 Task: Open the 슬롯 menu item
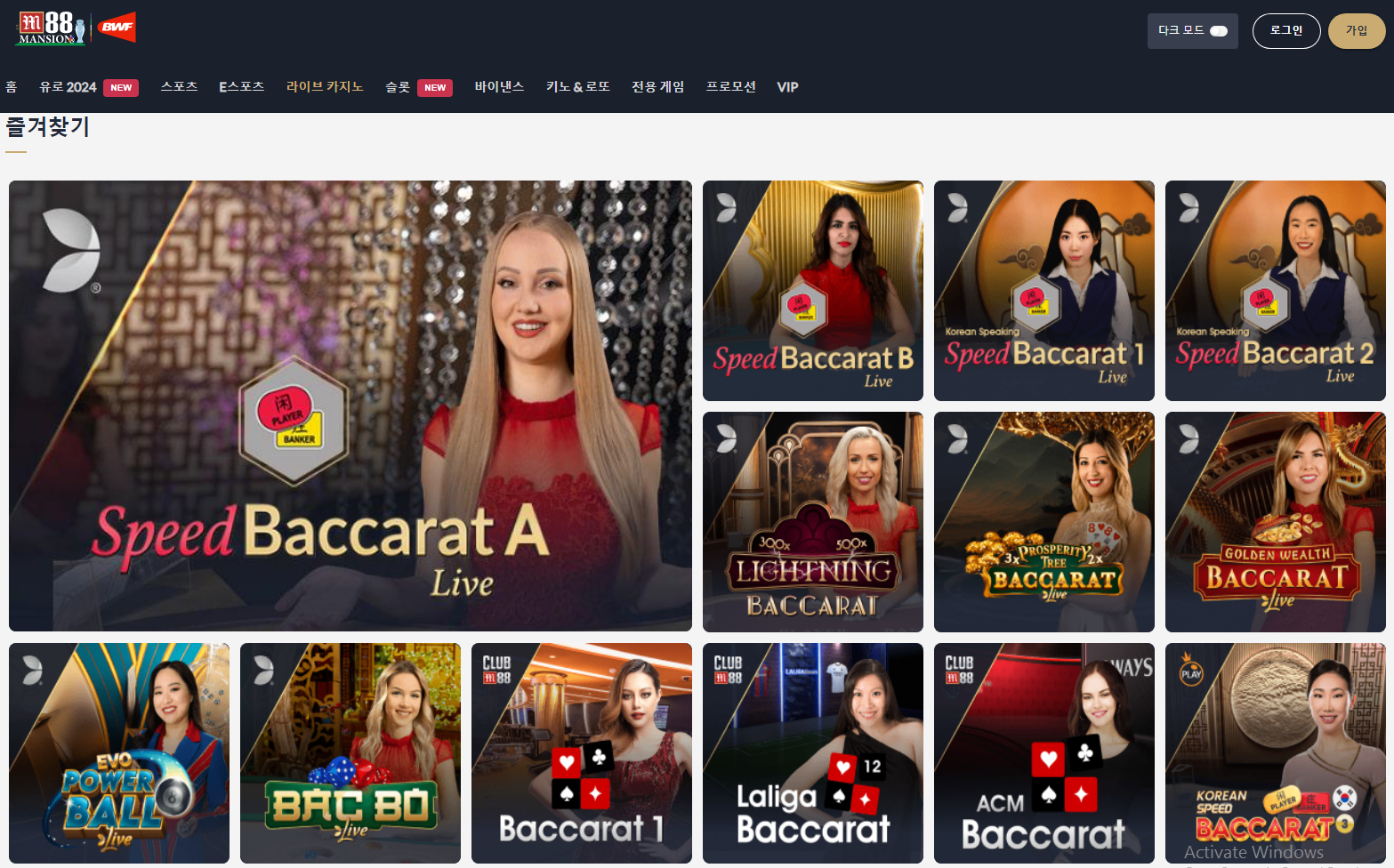(x=419, y=87)
